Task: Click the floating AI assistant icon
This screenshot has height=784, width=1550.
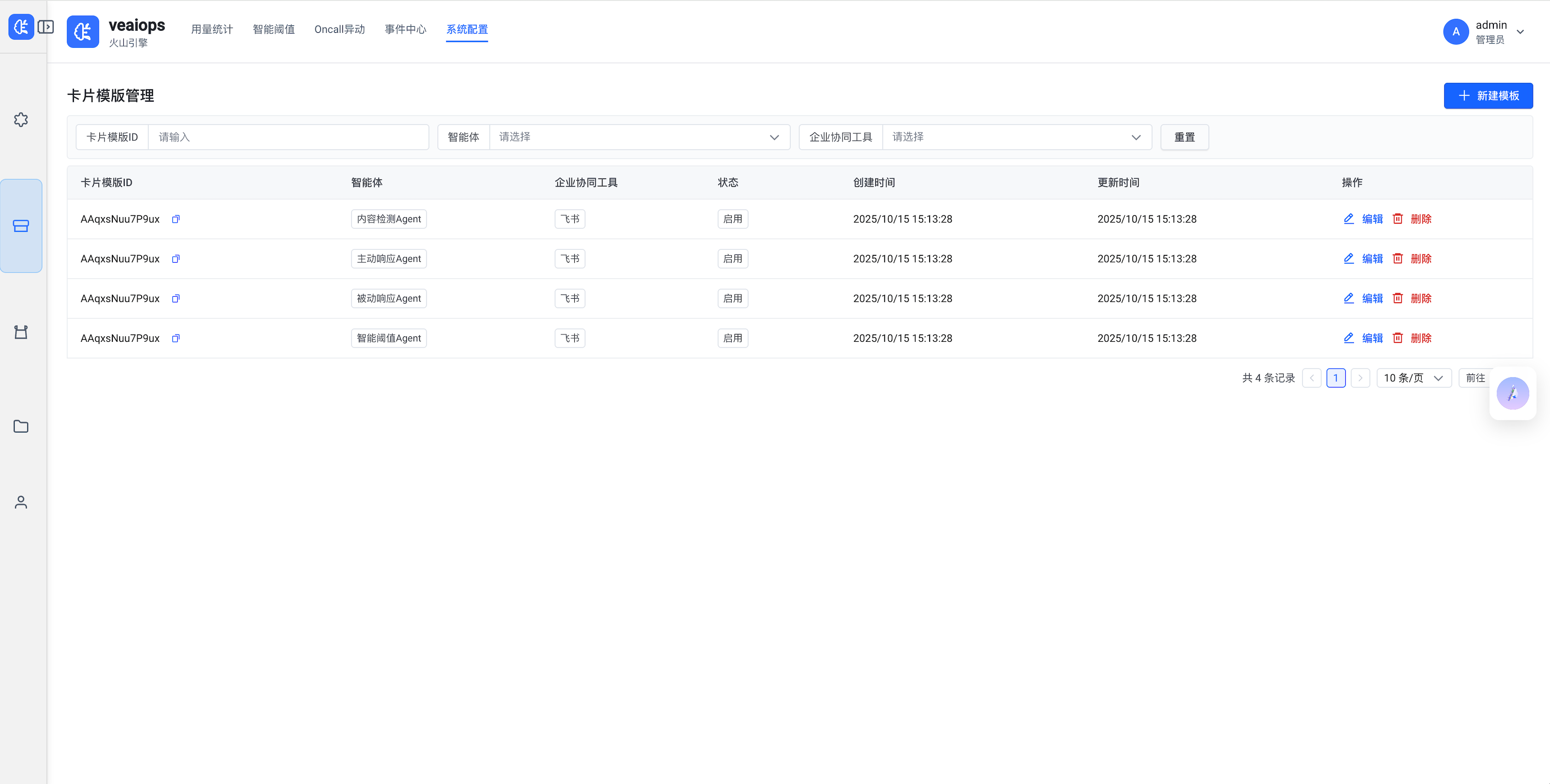Action: [1512, 393]
